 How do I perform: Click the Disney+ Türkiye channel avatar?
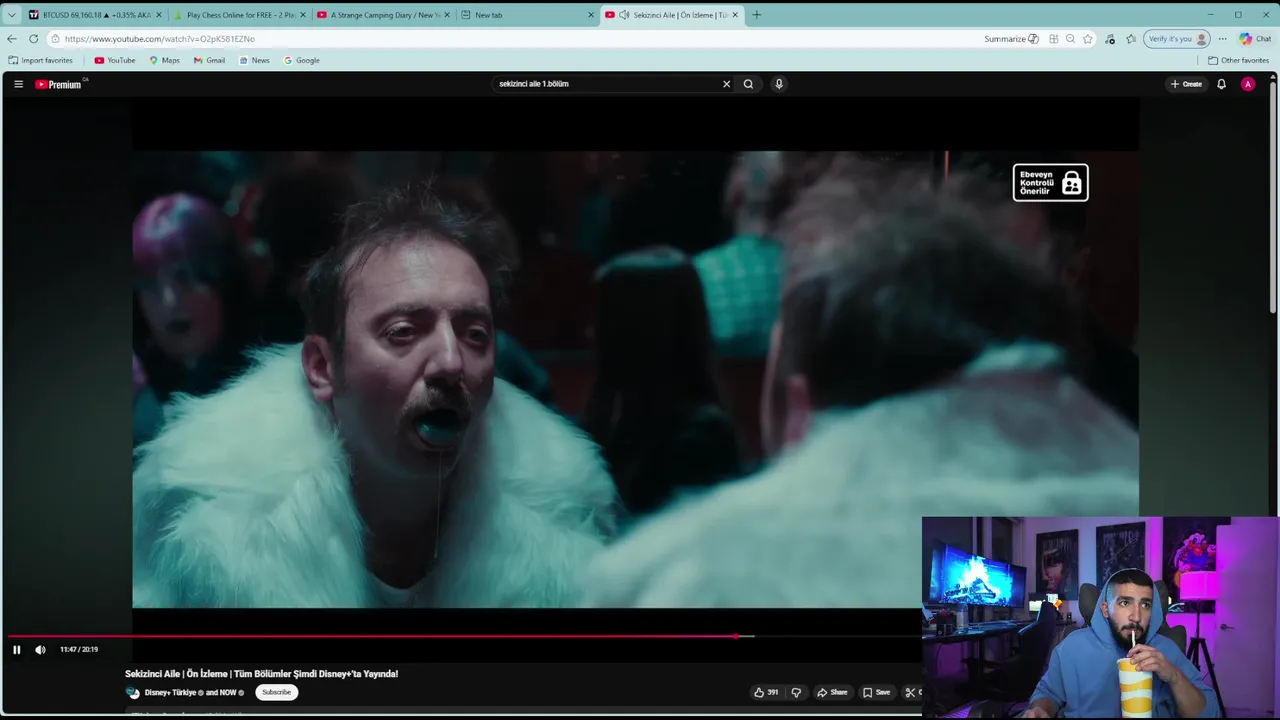pos(132,692)
